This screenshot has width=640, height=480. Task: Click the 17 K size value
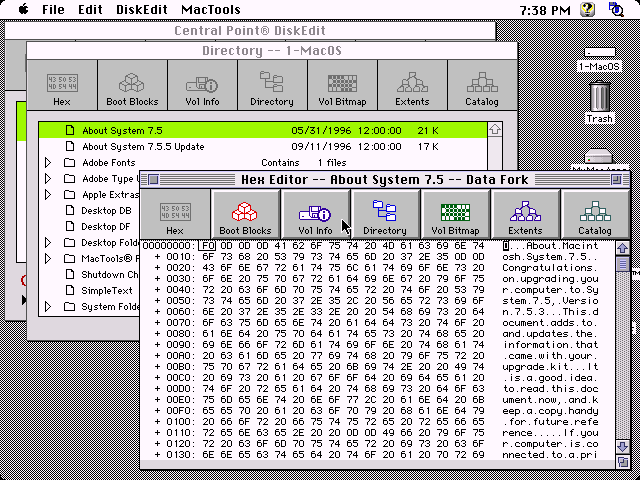pyautogui.click(x=428, y=147)
